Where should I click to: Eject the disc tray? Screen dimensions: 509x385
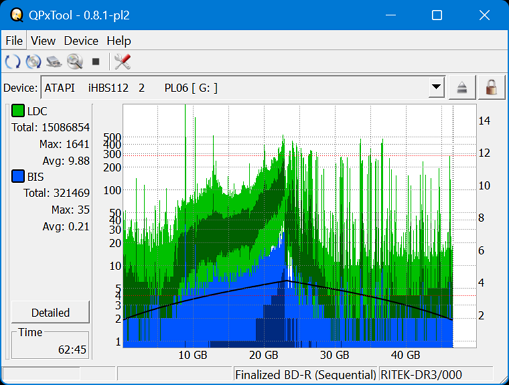click(x=462, y=88)
